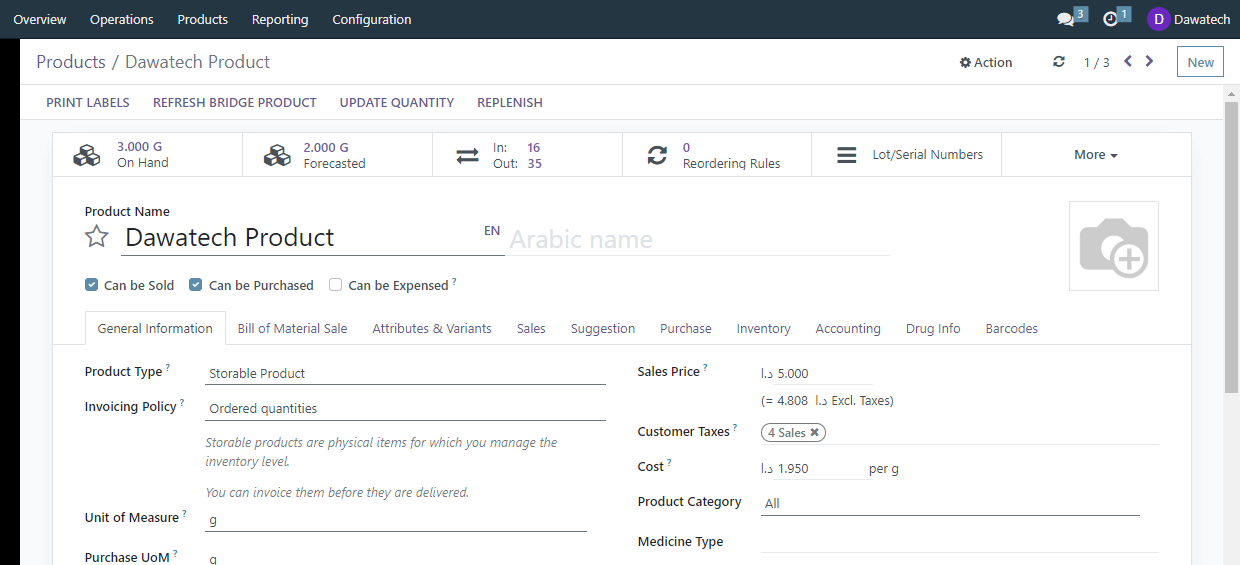This screenshot has height=565, width=1240.
Task: Open the Product Category dropdown
Action: click(950, 503)
